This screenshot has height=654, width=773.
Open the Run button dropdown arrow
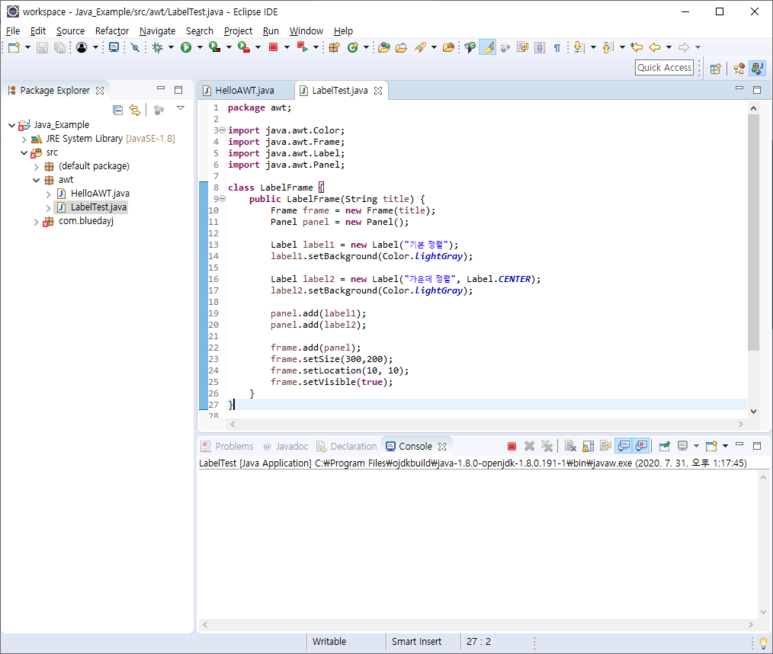200,47
